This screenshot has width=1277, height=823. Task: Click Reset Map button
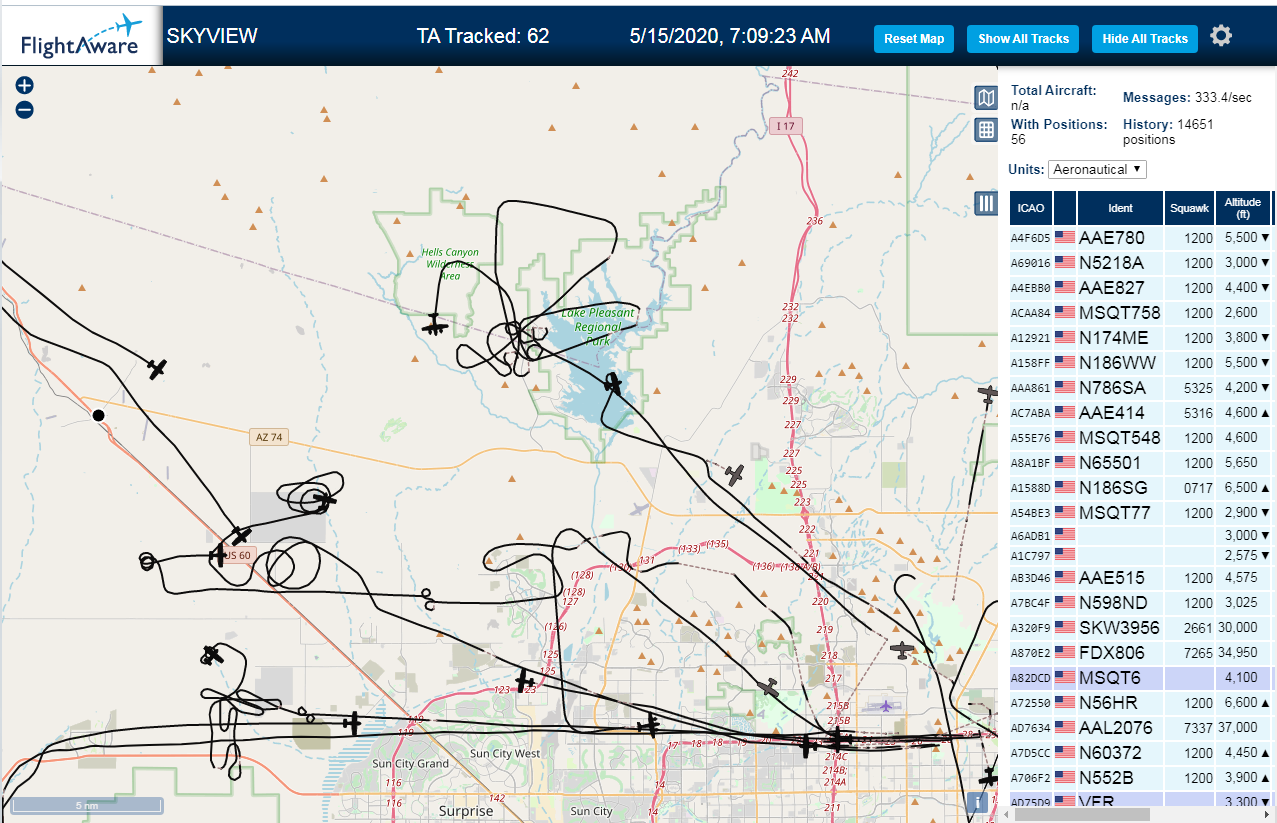[x=914, y=39]
